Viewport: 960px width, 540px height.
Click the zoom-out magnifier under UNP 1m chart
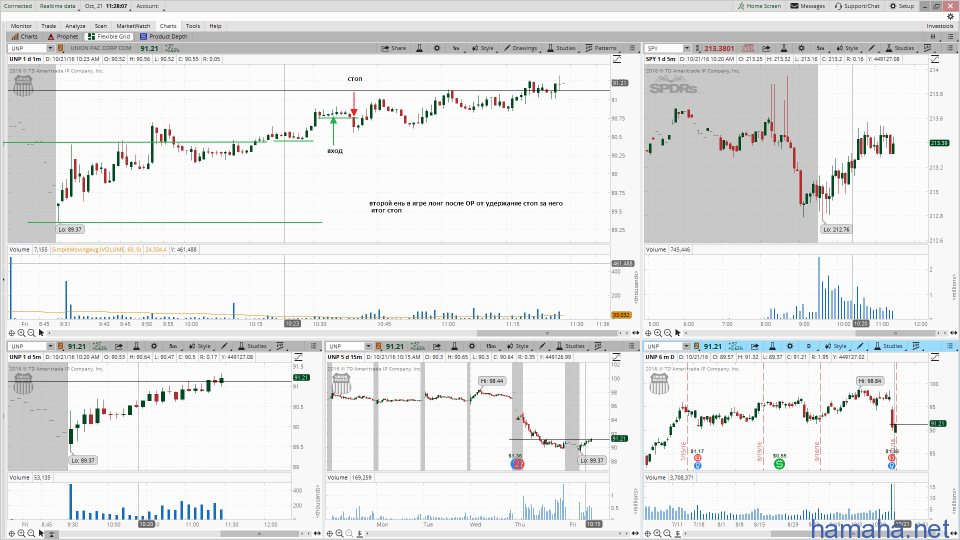pyautogui.click(x=31, y=333)
